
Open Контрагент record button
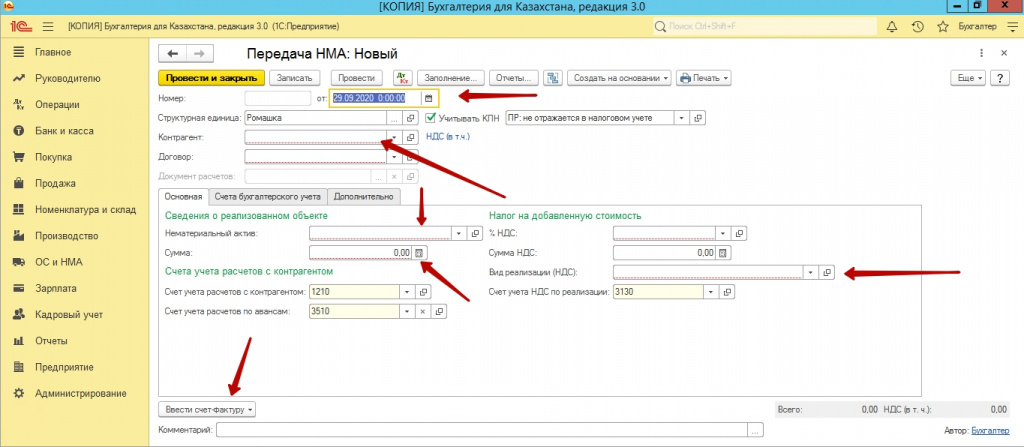tap(411, 137)
